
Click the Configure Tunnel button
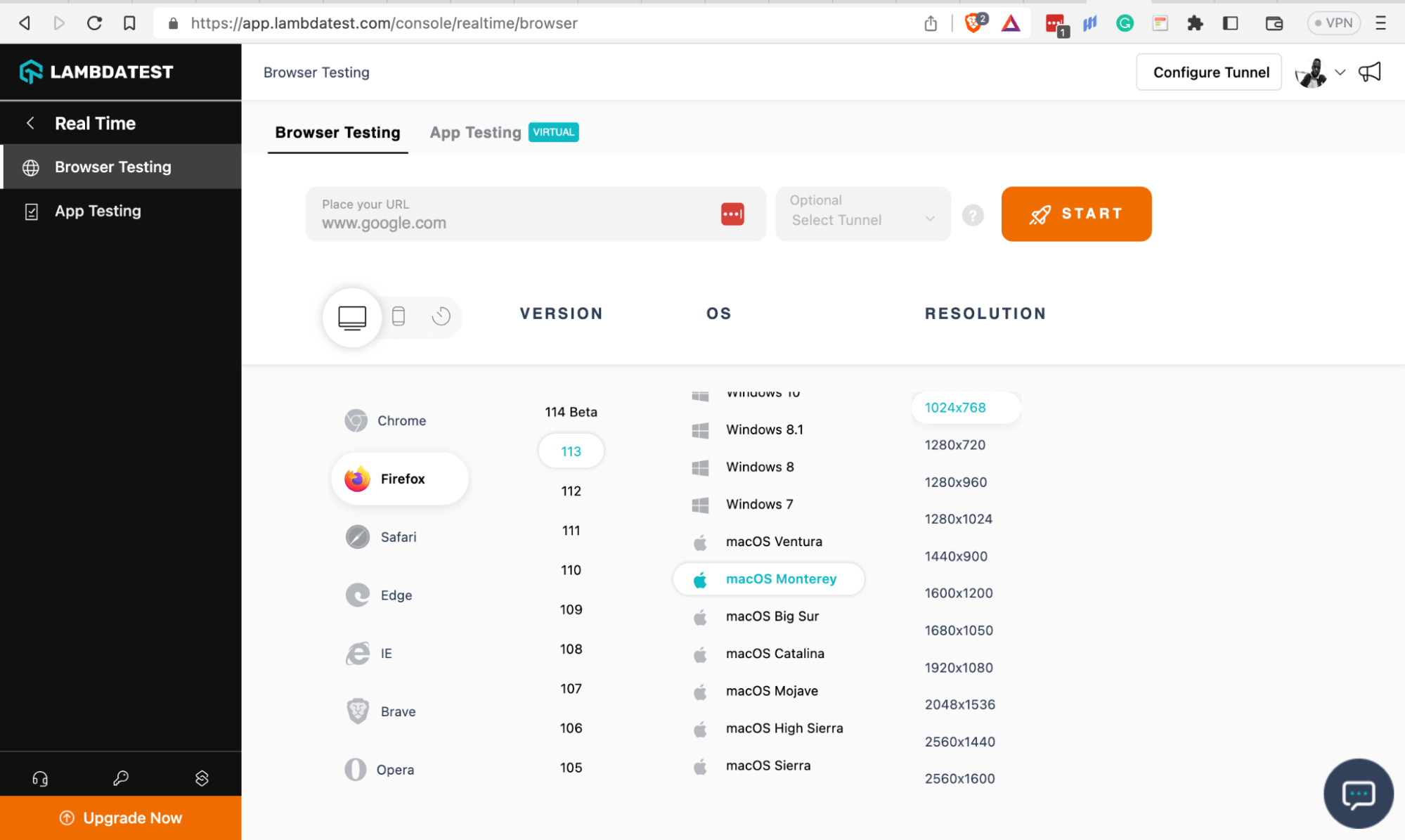tap(1210, 72)
